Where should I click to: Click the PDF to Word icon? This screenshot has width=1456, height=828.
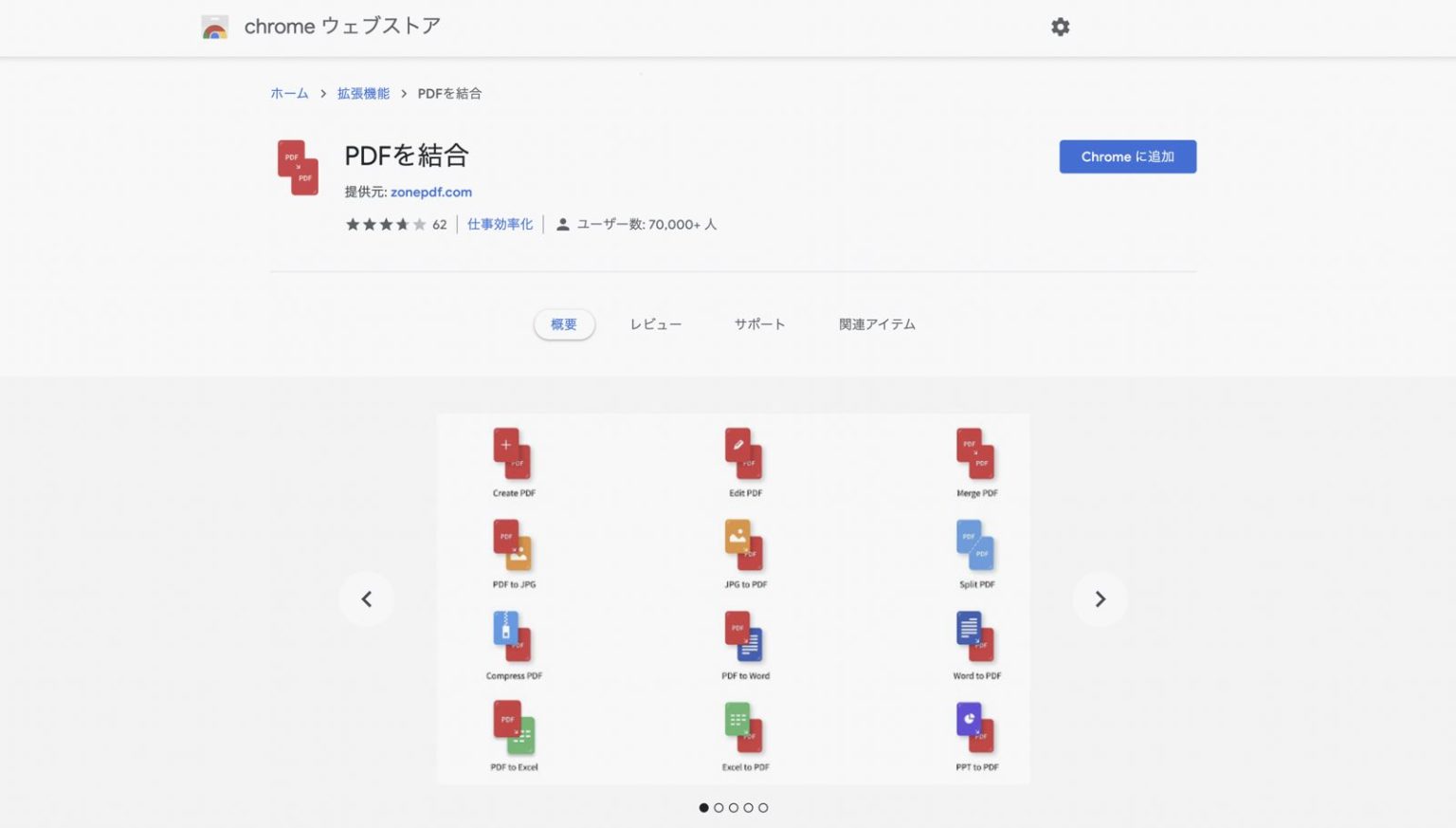click(744, 637)
